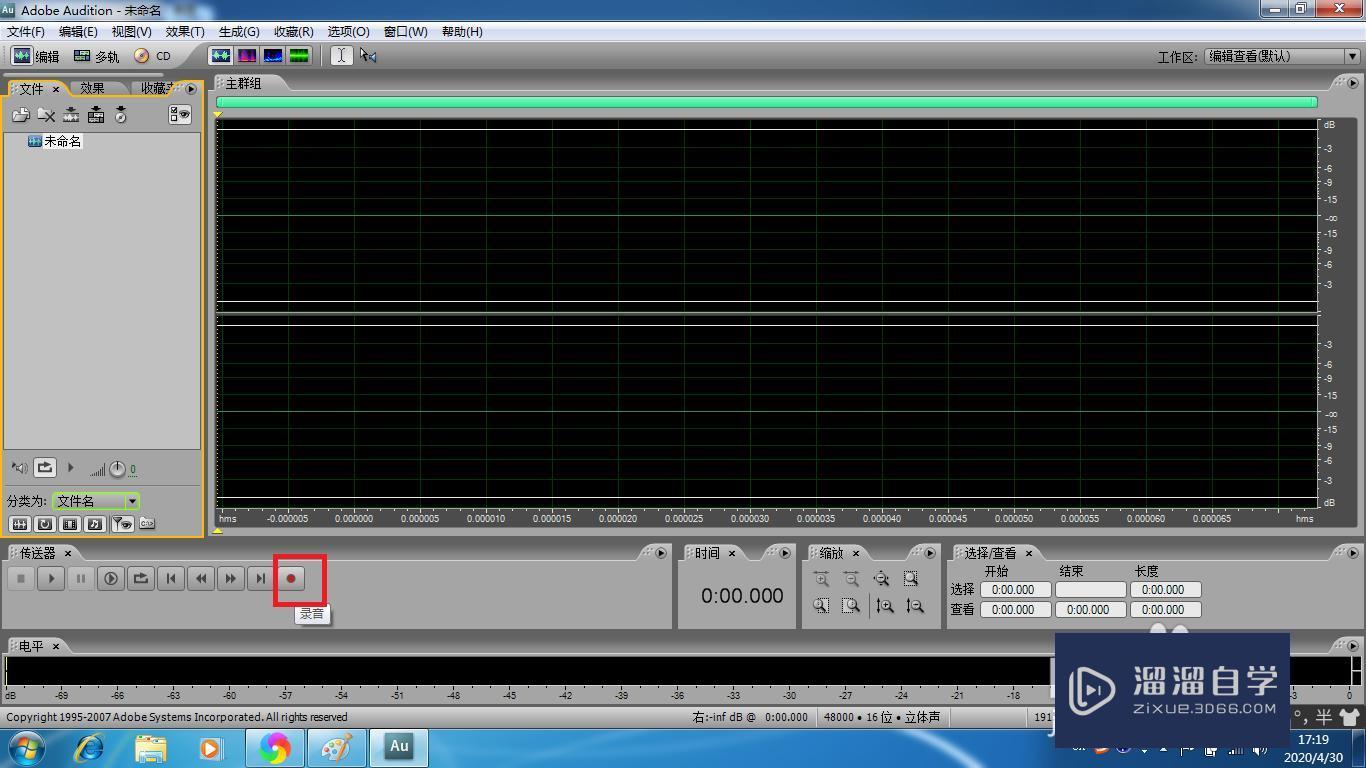Open 生成(G) menu
Image resolution: width=1366 pixels, height=768 pixels.
(239, 32)
